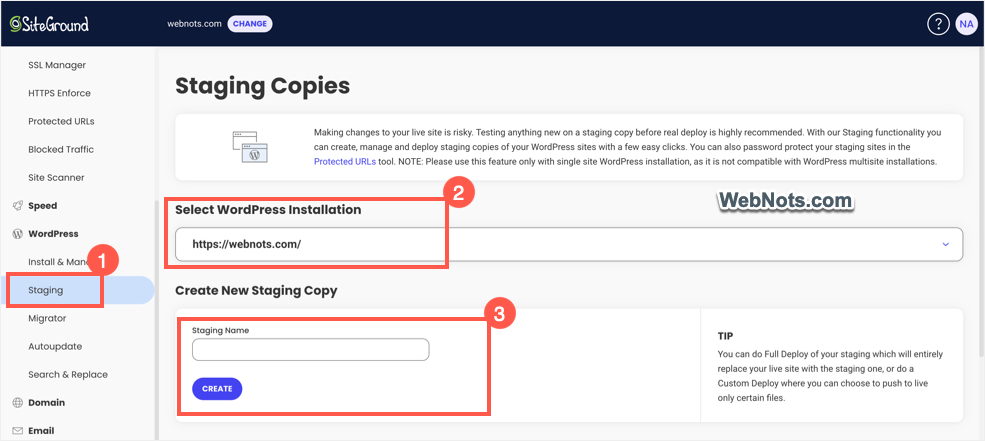Open the Protected URLs link in description
The height and width of the screenshot is (441, 985).
(x=345, y=161)
